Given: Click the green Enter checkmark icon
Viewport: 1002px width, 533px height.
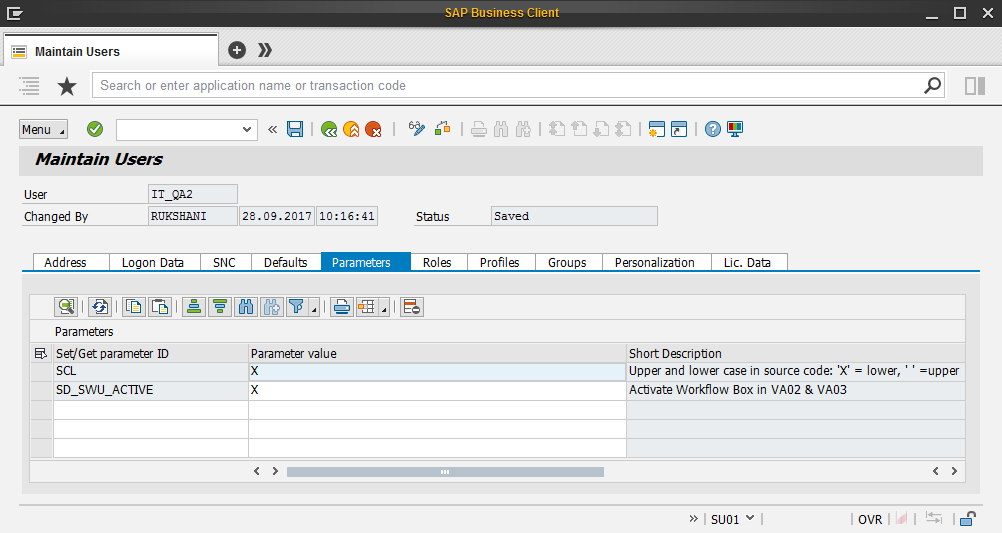Looking at the screenshot, I should (x=95, y=129).
